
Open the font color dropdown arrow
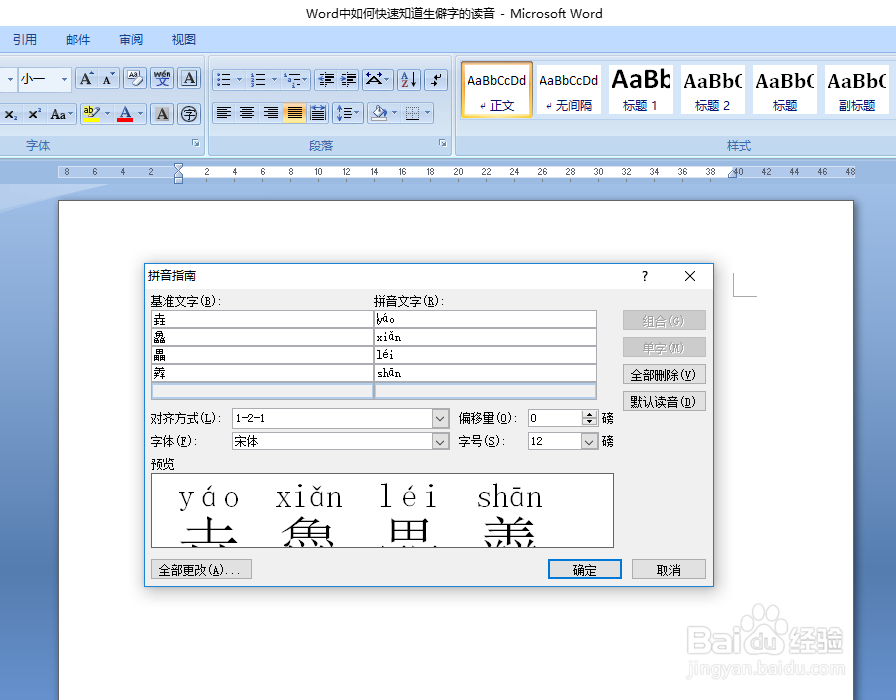point(141,114)
